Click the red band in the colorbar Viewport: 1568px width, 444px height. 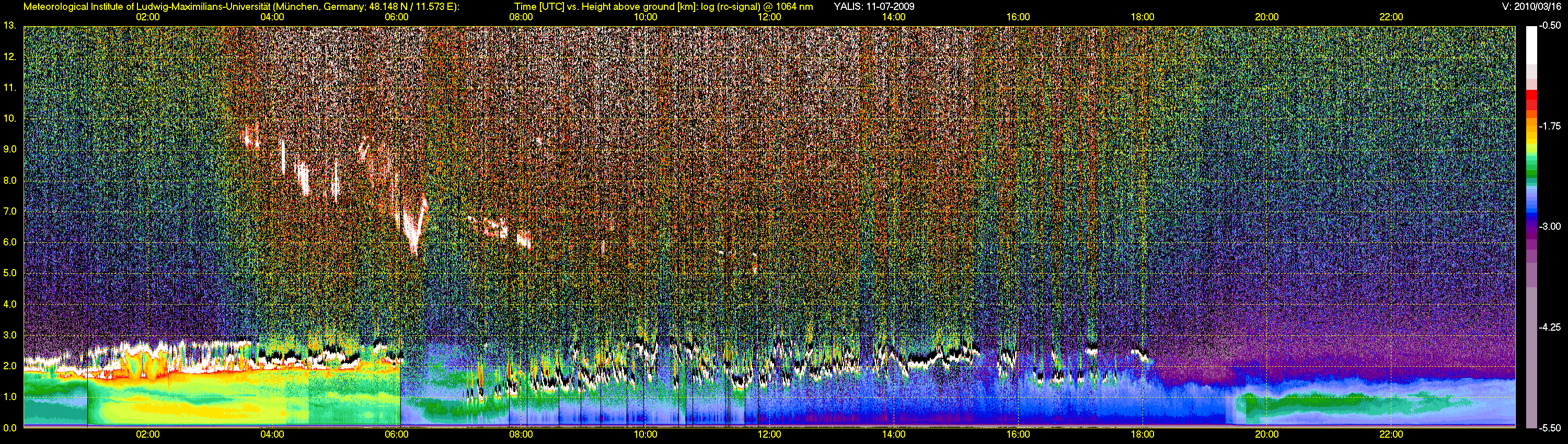click(1531, 96)
